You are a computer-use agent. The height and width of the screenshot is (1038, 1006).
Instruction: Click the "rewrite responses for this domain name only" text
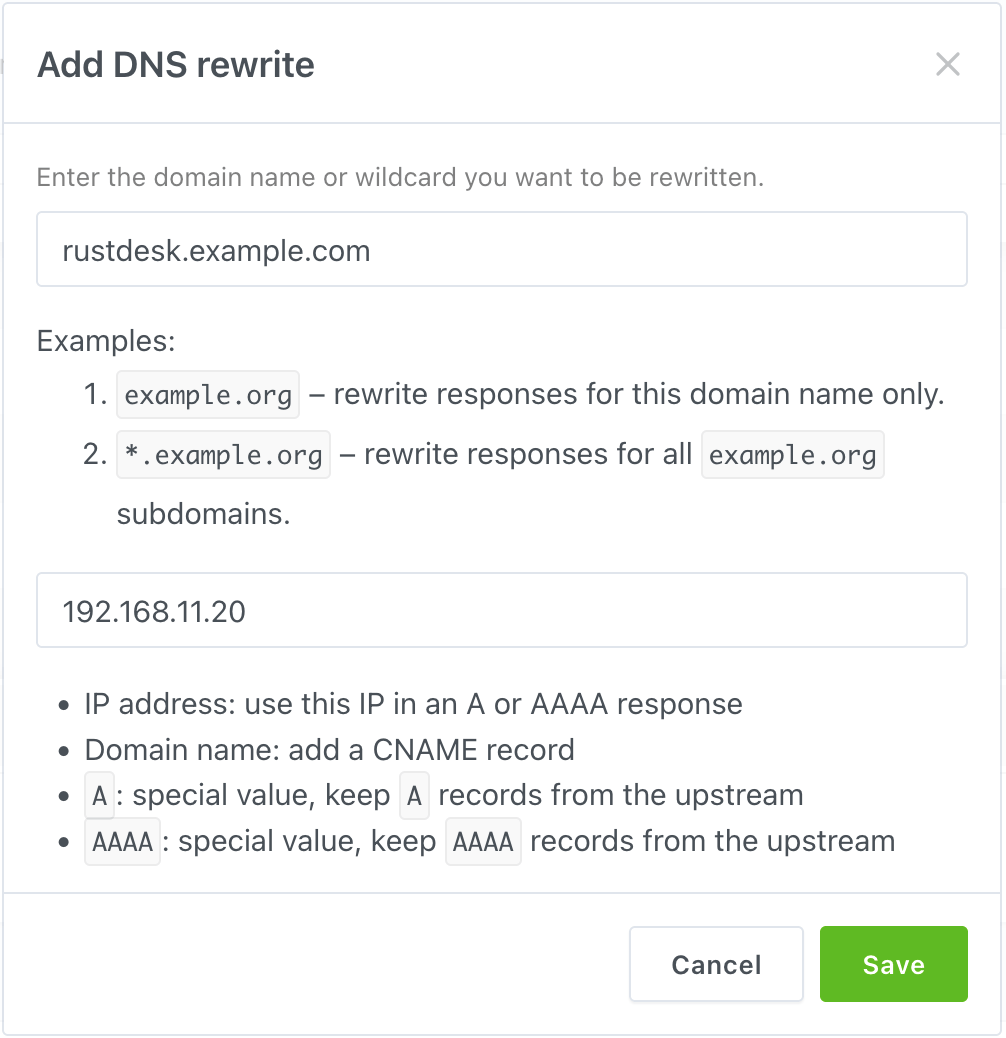pos(638,394)
